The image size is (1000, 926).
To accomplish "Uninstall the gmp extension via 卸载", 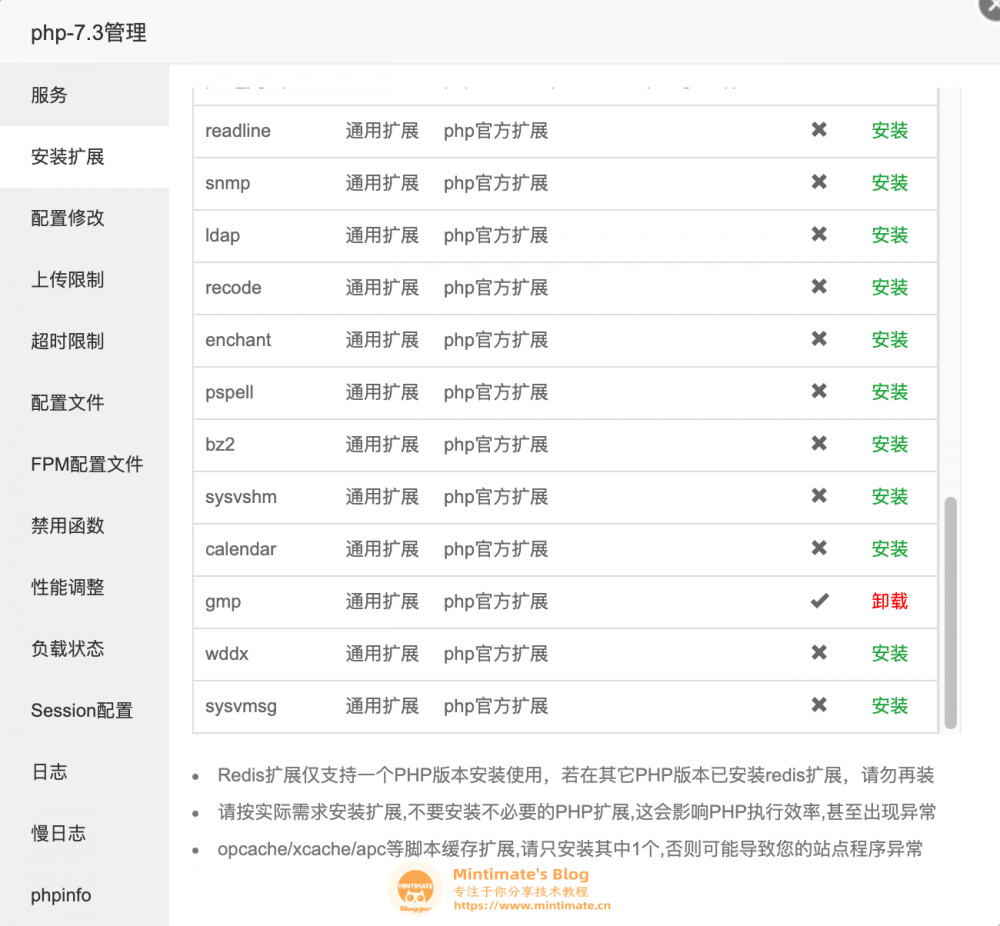I will point(889,601).
